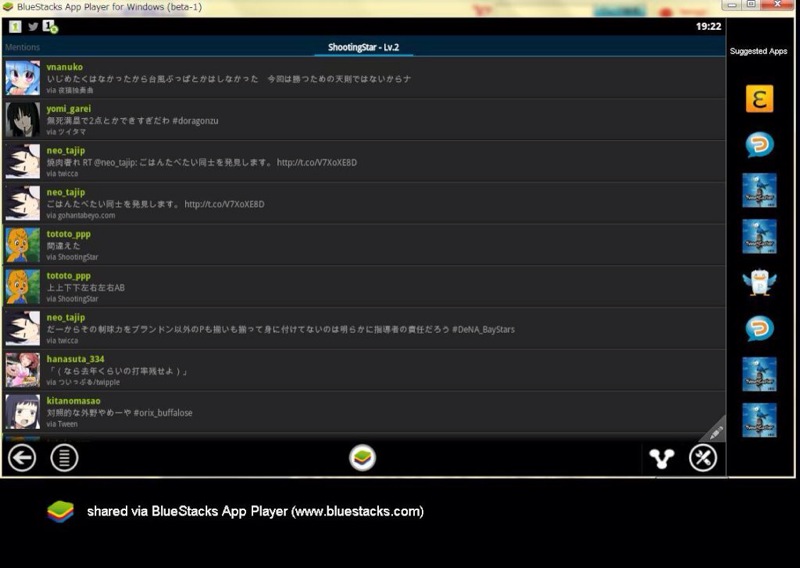The height and width of the screenshot is (568, 800).
Task: Select username kitanomasao
Action: (73, 401)
